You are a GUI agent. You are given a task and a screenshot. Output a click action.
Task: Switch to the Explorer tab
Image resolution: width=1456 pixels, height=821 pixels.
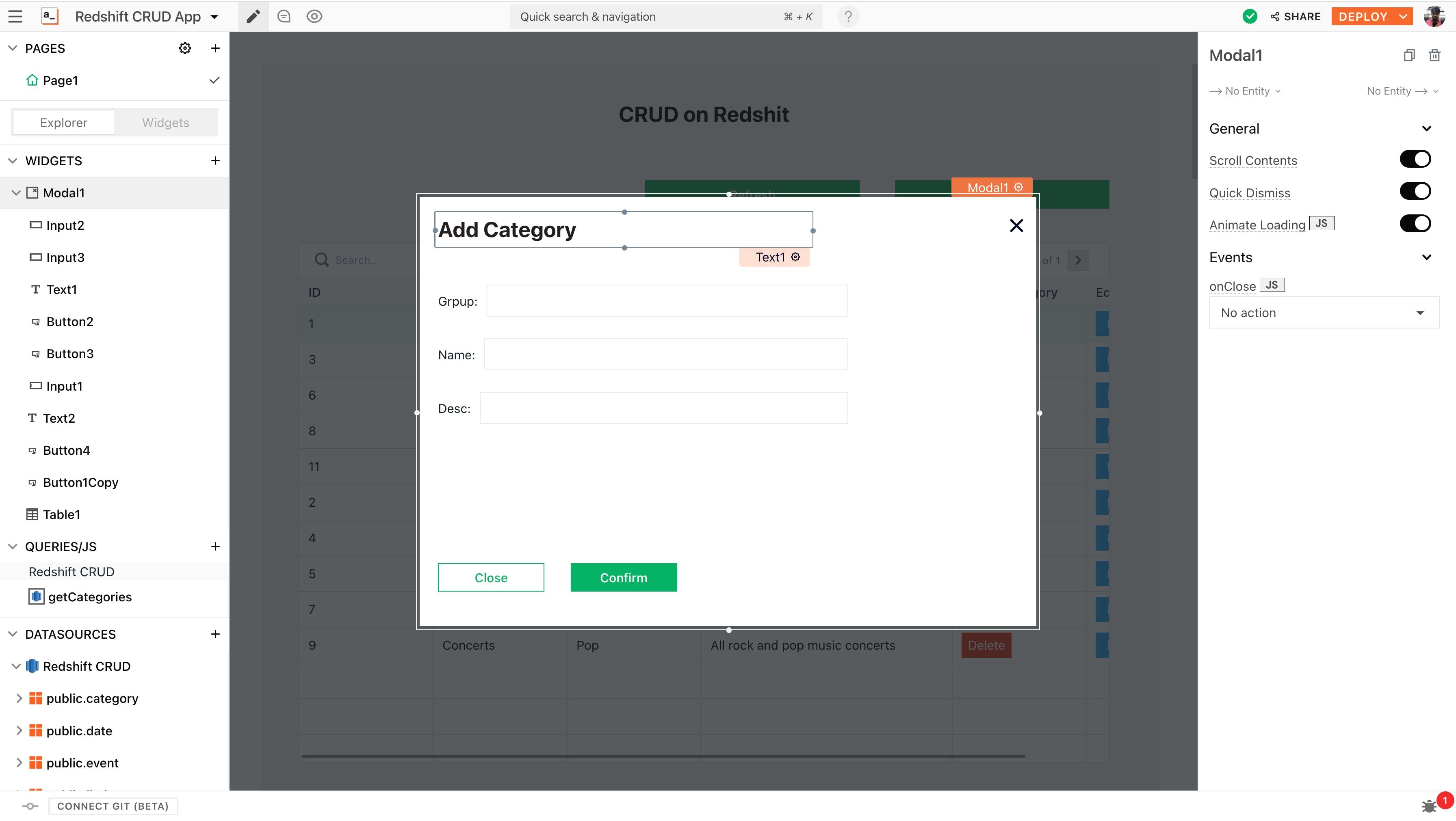coord(64,123)
